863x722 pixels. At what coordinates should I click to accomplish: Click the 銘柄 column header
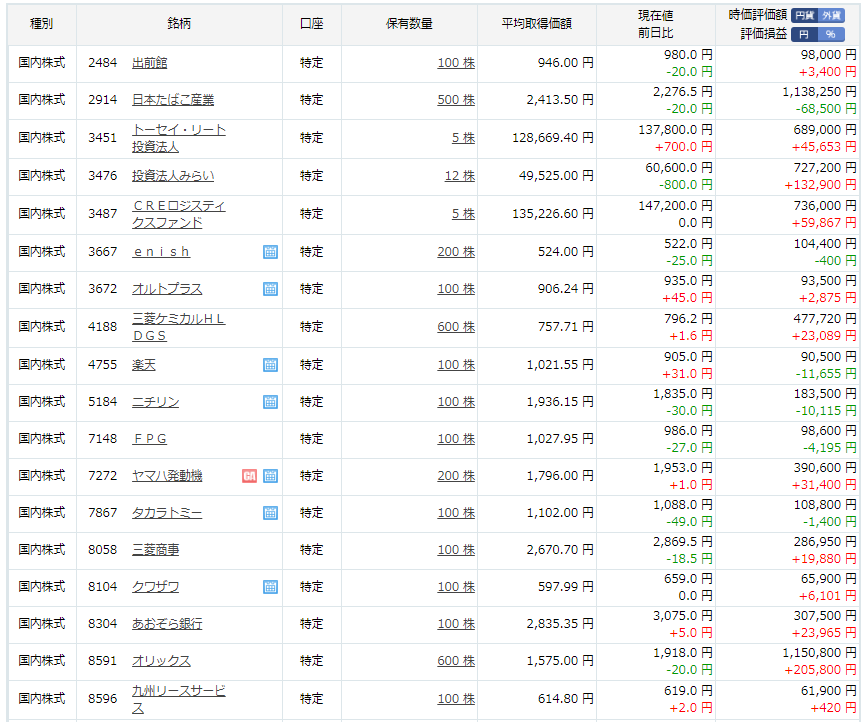179,23
